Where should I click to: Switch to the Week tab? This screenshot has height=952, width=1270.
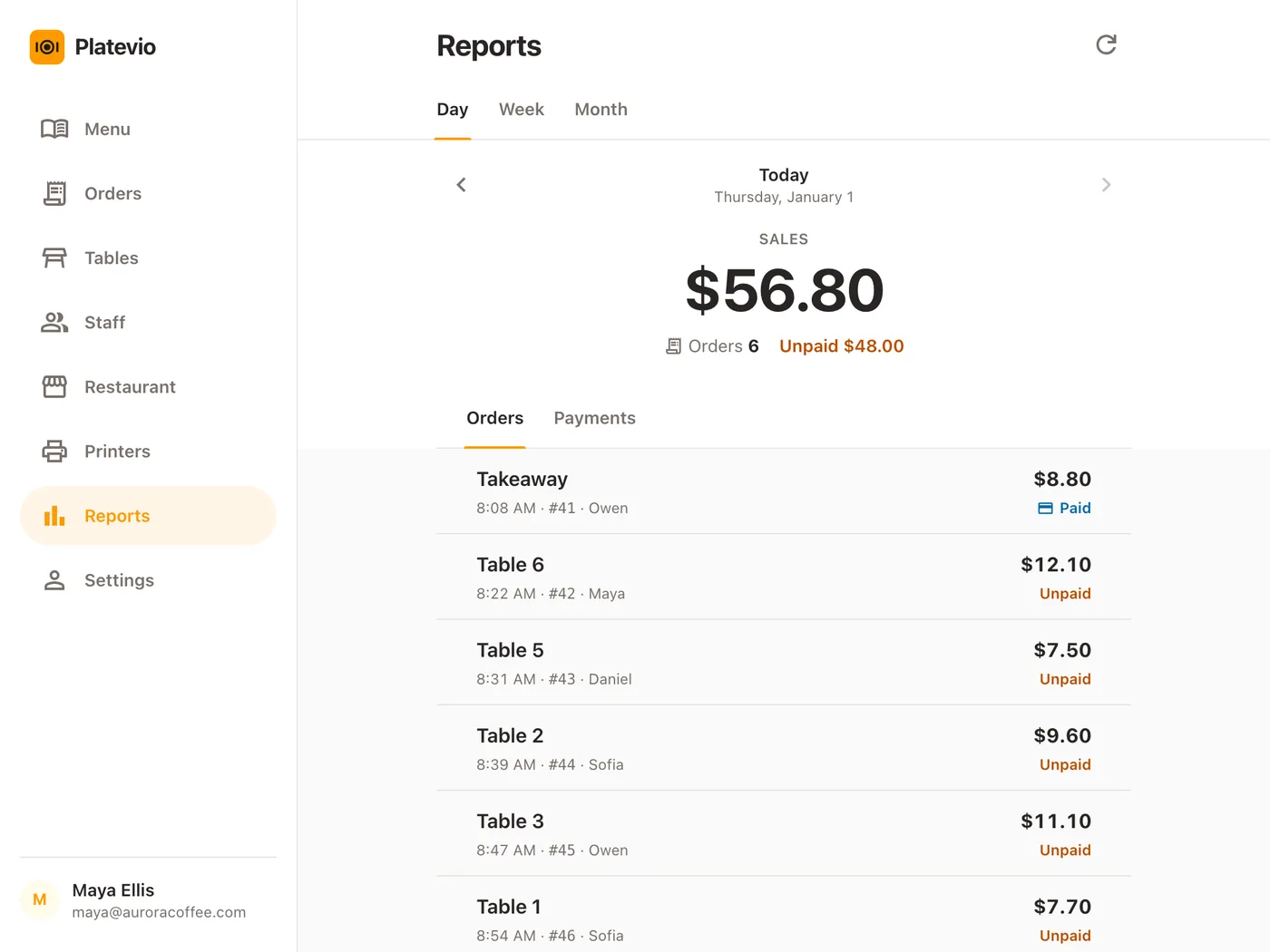522,110
